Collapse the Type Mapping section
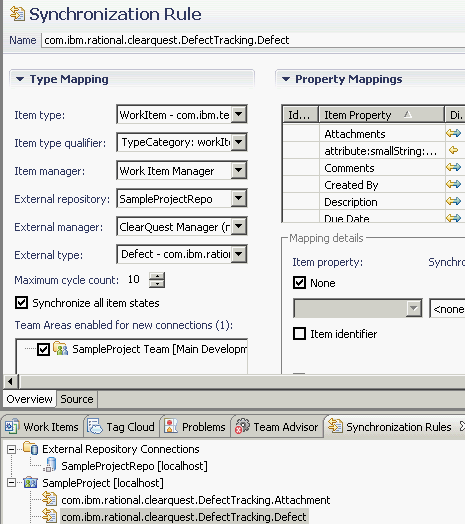 pos(20,79)
